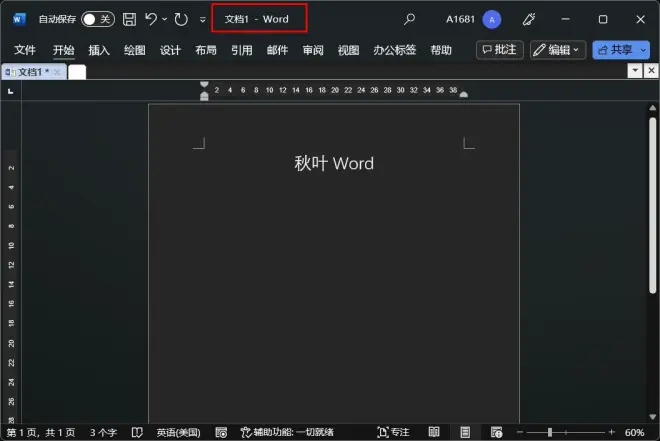Screen dimensions: 660x441
Task: Switch to Web Layout view icon
Action: point(496,432)
